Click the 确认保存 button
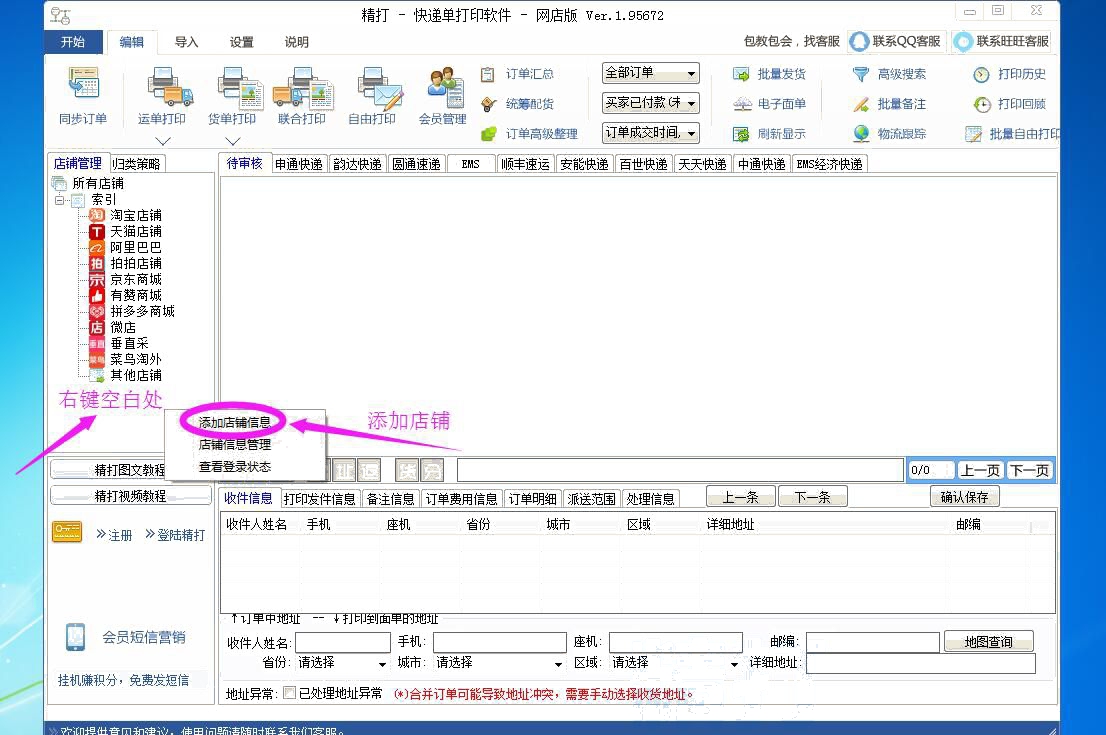Viewport: 1106px width, 735px height. pos(964,497)
